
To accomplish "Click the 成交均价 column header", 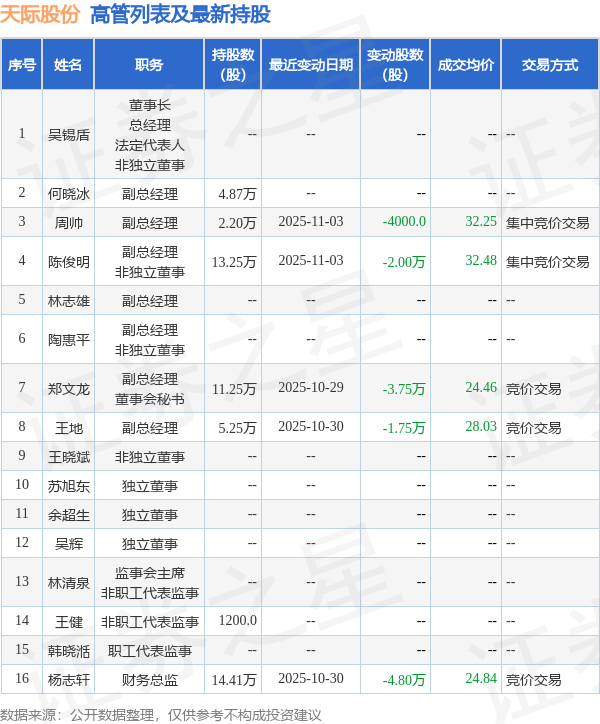I will (x=466, y=65).
